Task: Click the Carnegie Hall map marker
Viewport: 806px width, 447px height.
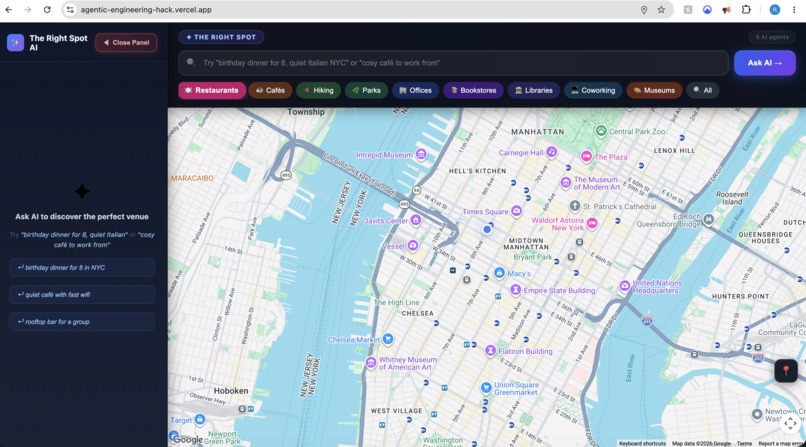Action: [x=552, y=152]
